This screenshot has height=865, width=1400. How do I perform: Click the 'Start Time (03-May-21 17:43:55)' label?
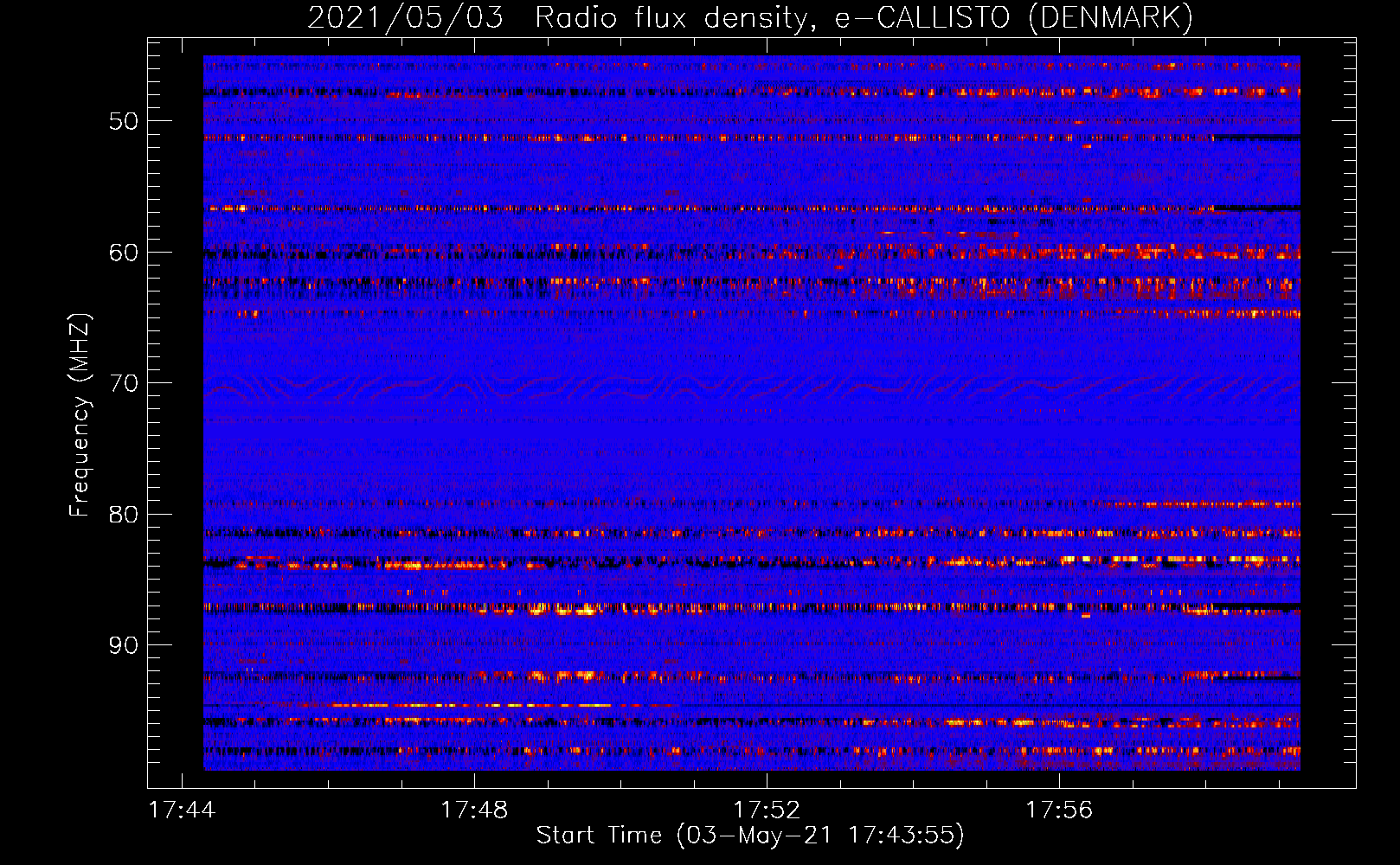[x=750, y=836]
